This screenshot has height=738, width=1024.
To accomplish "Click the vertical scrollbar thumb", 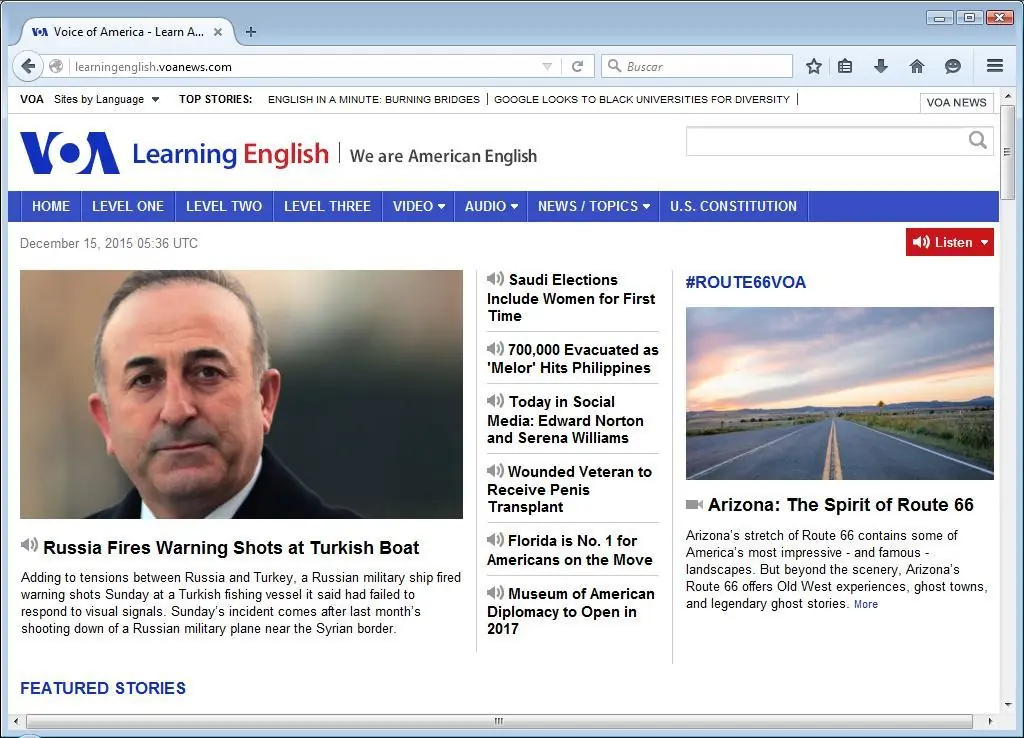I will [x=1007, y=152].
